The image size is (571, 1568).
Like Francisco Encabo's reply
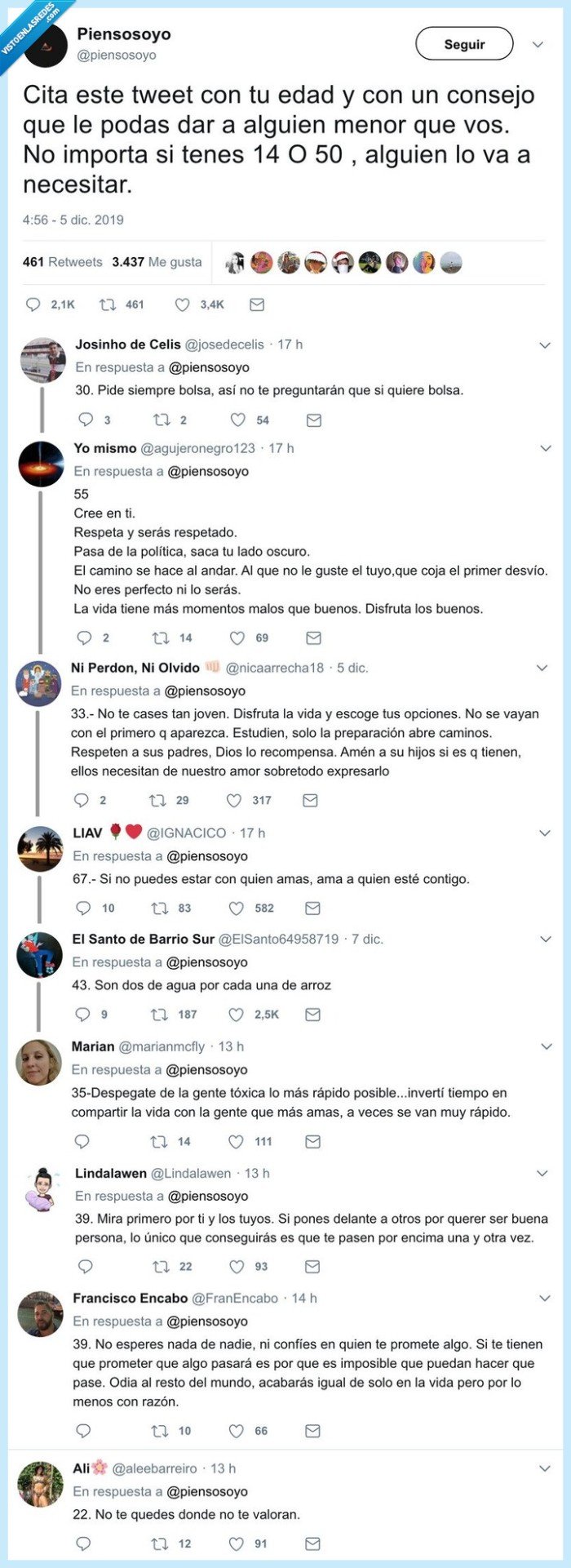237,1430
